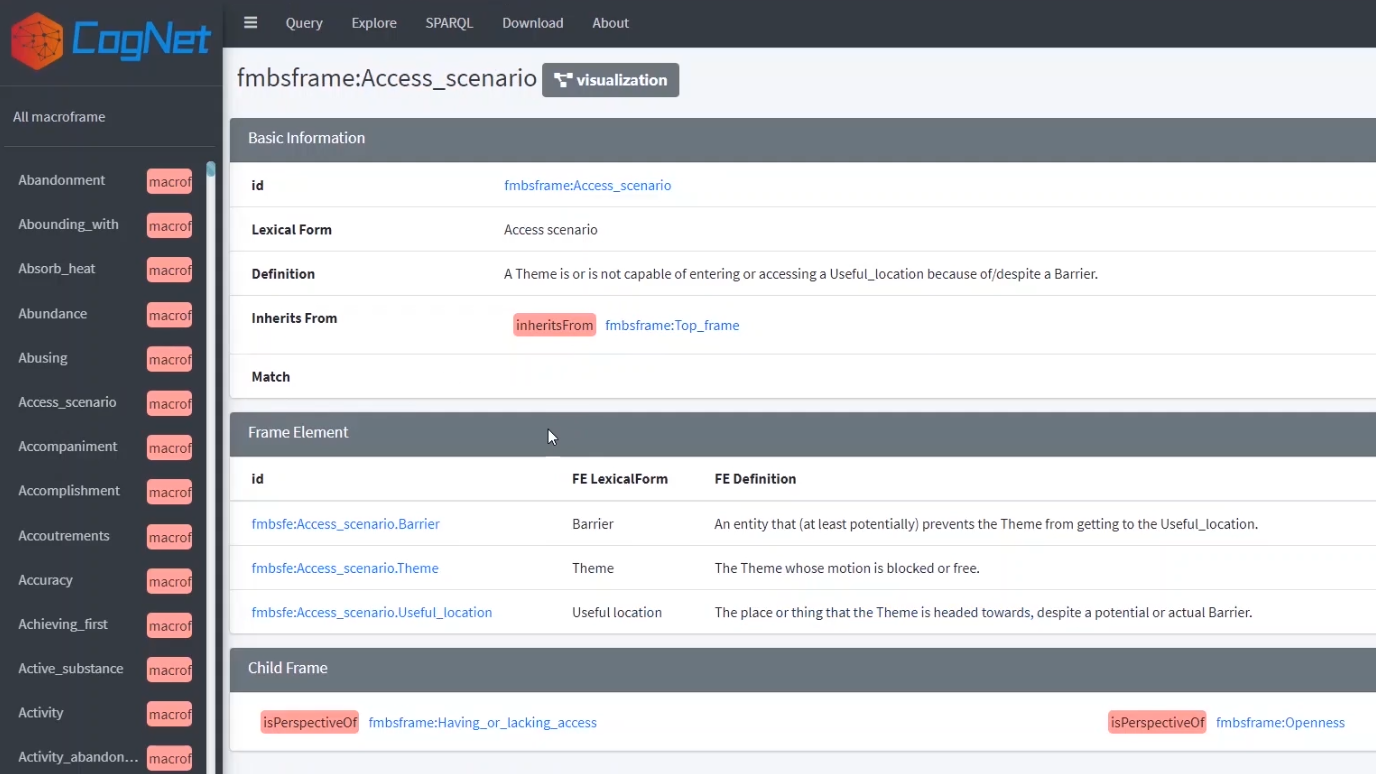Click the Barrier lexical form cell
The width and height of the screenshot is (1376, 774).
tap(593, 524)
